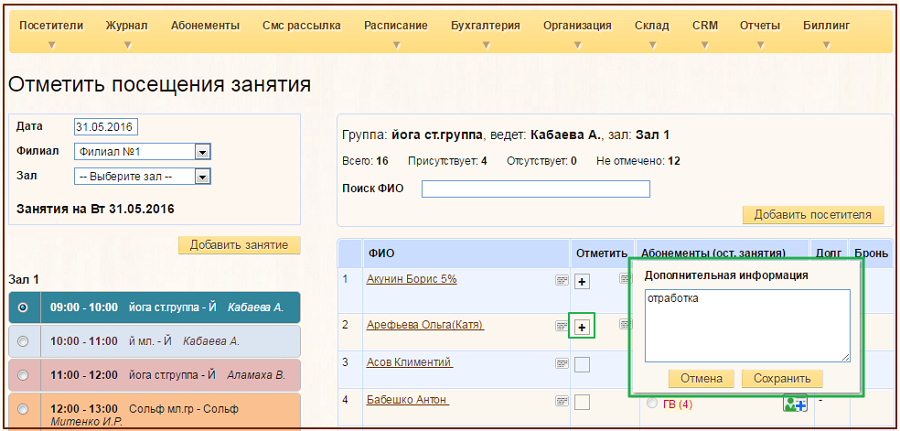Open info card icon beside Акунин Борис

point(561,279)
